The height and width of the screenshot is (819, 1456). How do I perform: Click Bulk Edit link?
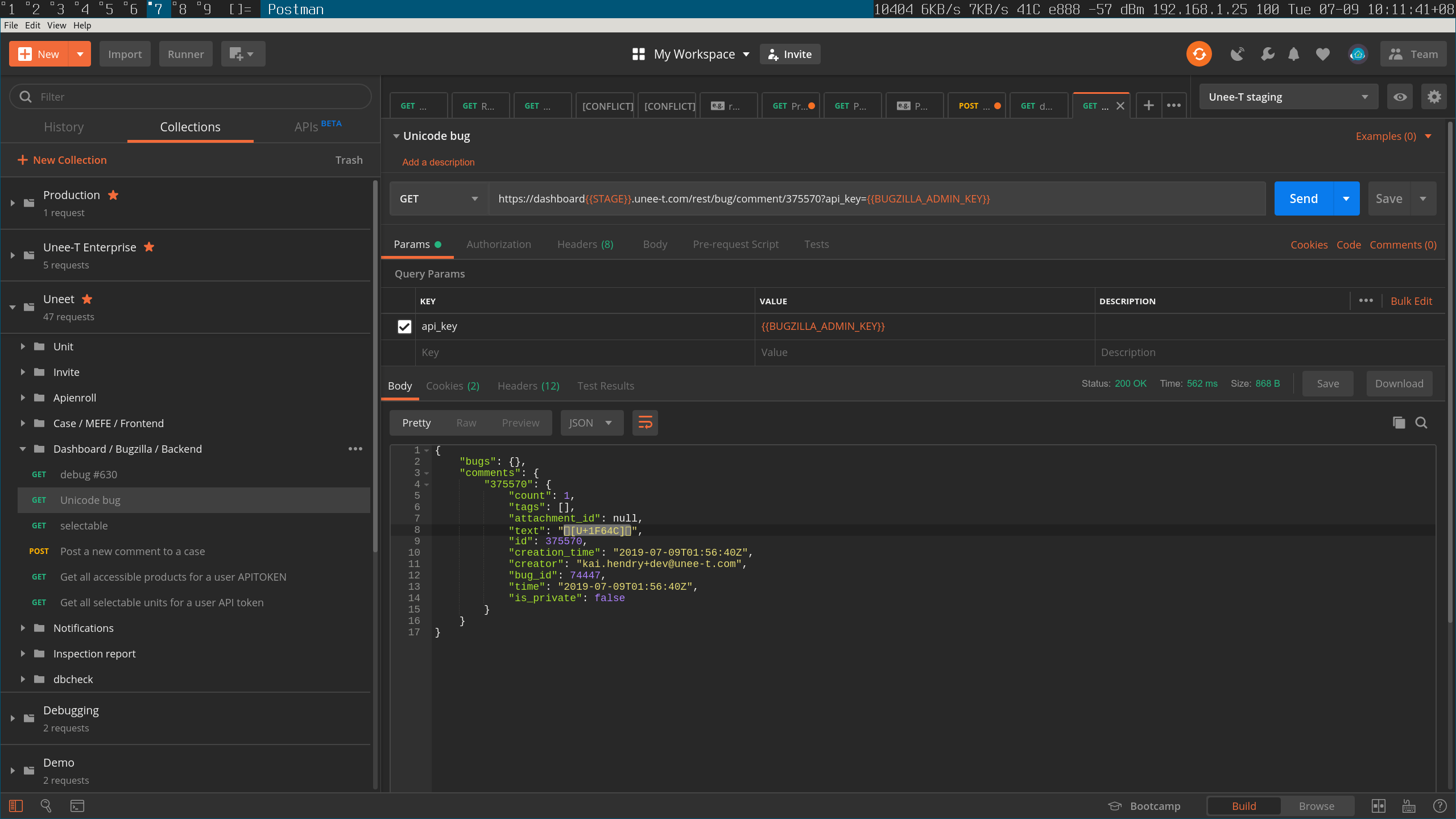(x=1411, y=301)
